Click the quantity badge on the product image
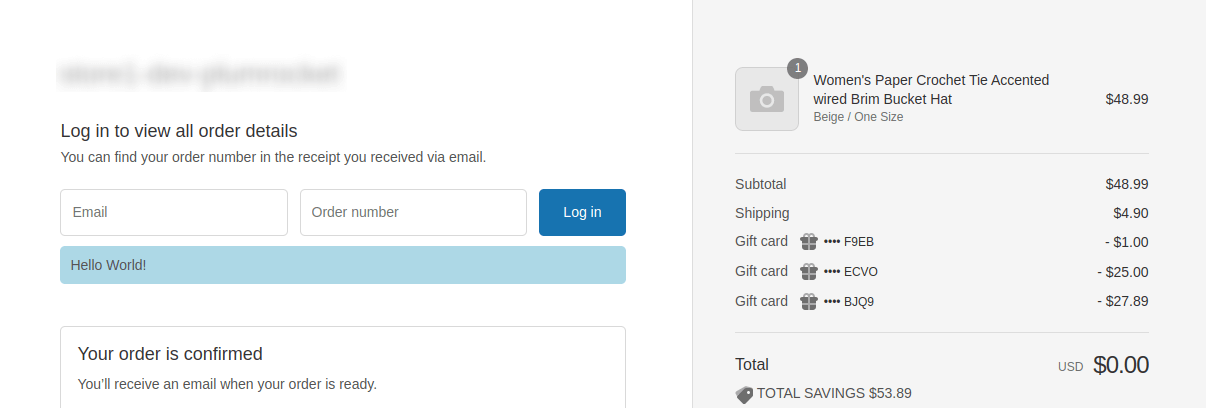Image resolution: width=1206 pixels, height=408 pixels. [x=797, y=68]
